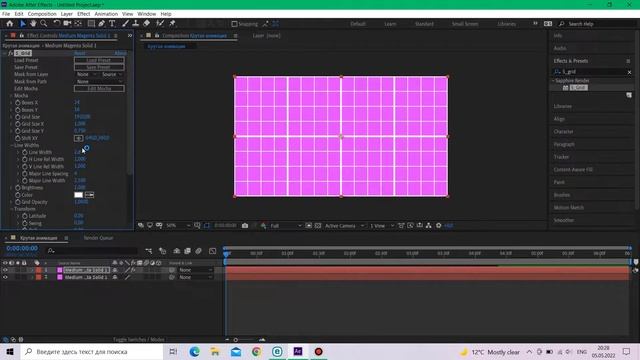Open the Full resolution dropdown
The image size is (640, 360).
[286, 226]
